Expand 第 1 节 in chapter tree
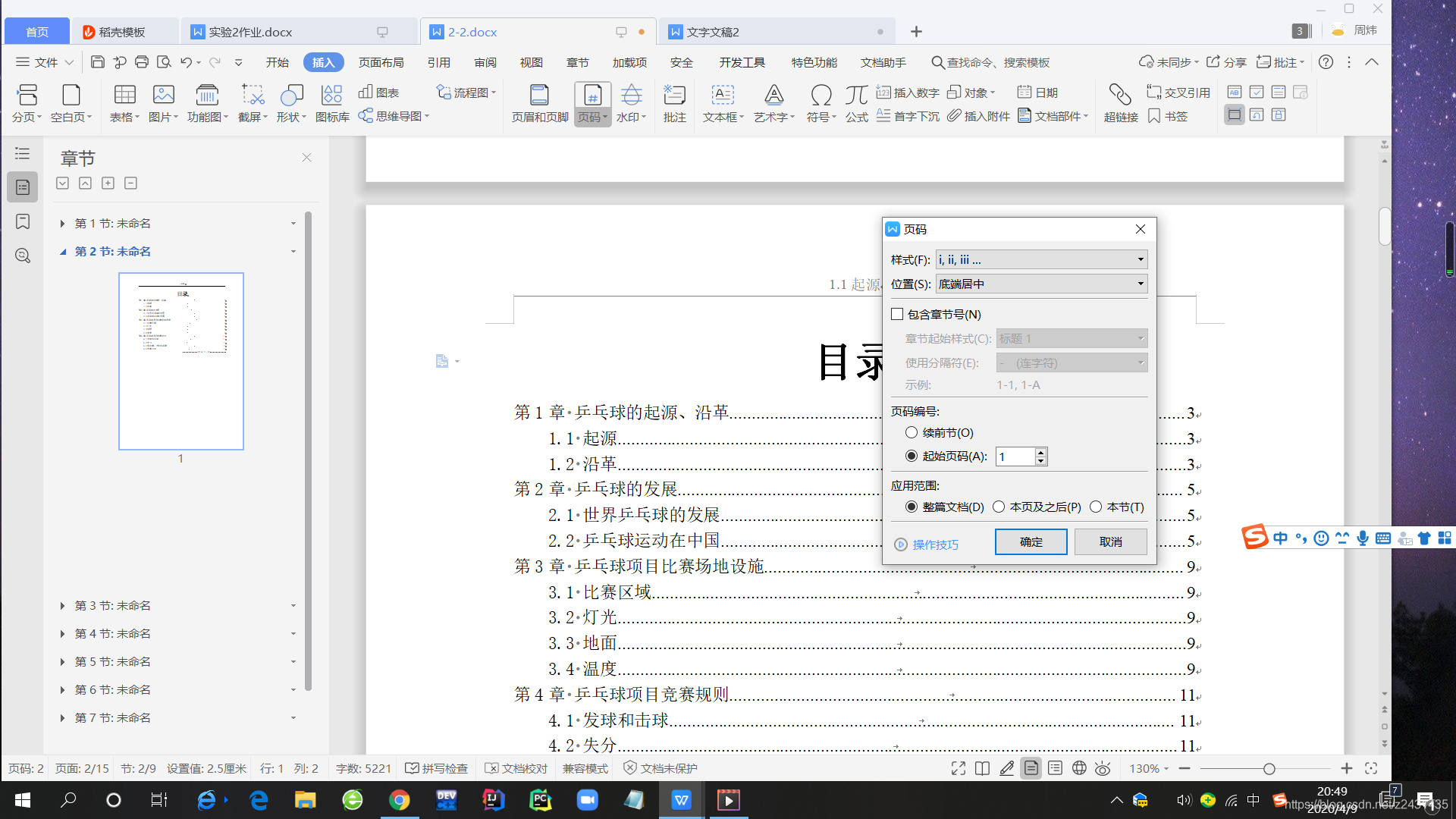Image resolution: width=1456 pixels, height=819 pixels. click(x=62, y=224)
